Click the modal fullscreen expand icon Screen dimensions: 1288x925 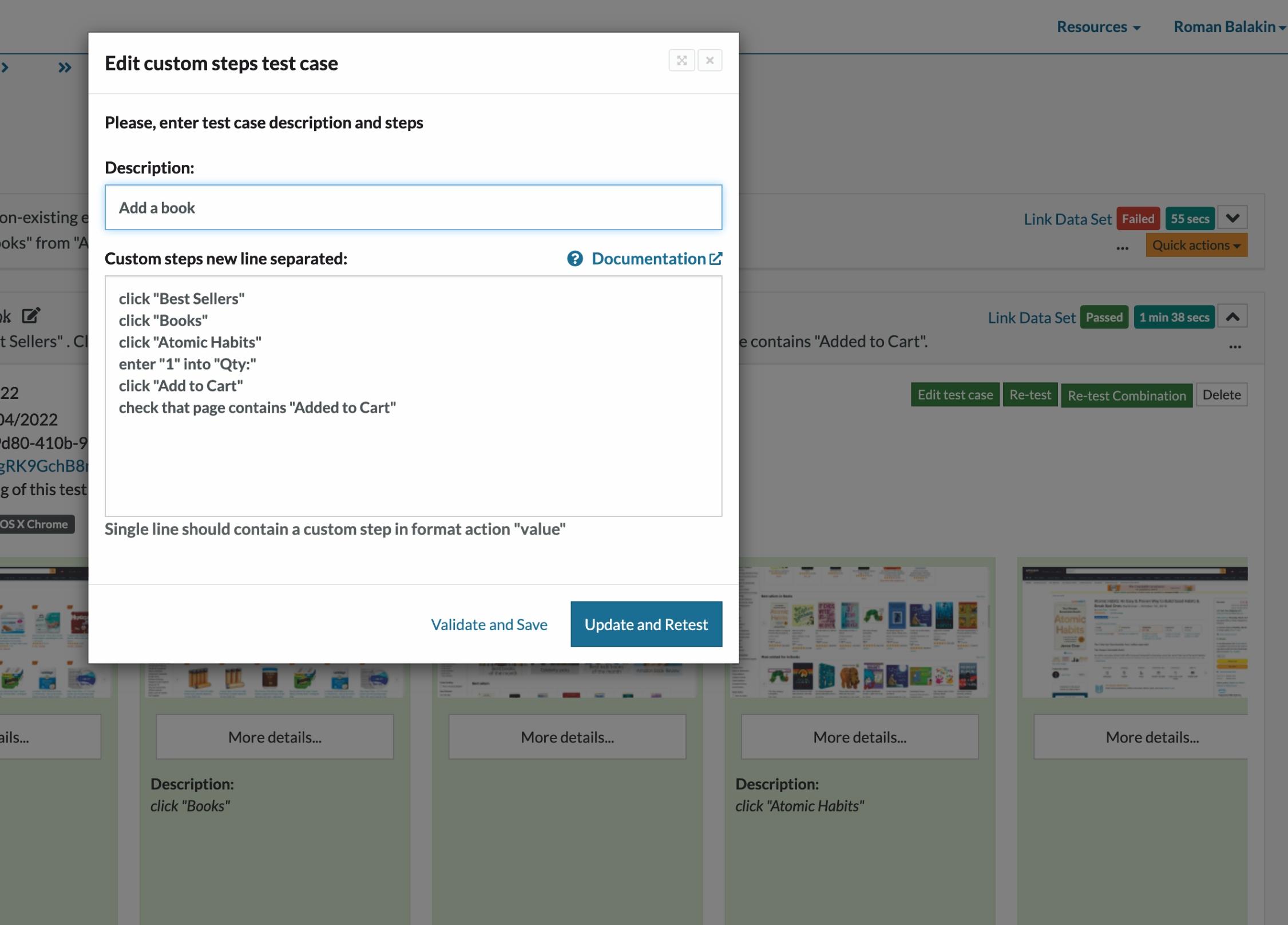click(x=681, y=61)
